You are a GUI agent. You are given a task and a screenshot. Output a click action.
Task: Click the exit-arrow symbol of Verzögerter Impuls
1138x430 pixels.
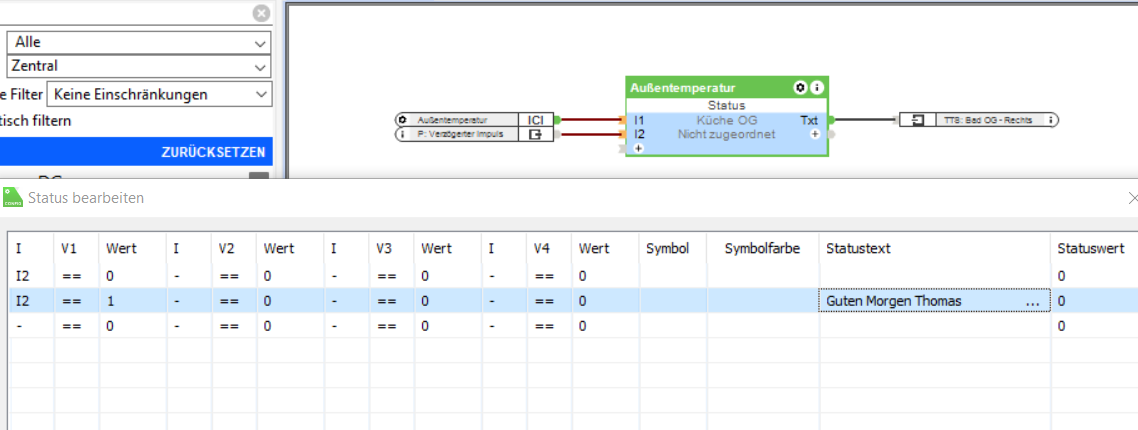[536, 134]
